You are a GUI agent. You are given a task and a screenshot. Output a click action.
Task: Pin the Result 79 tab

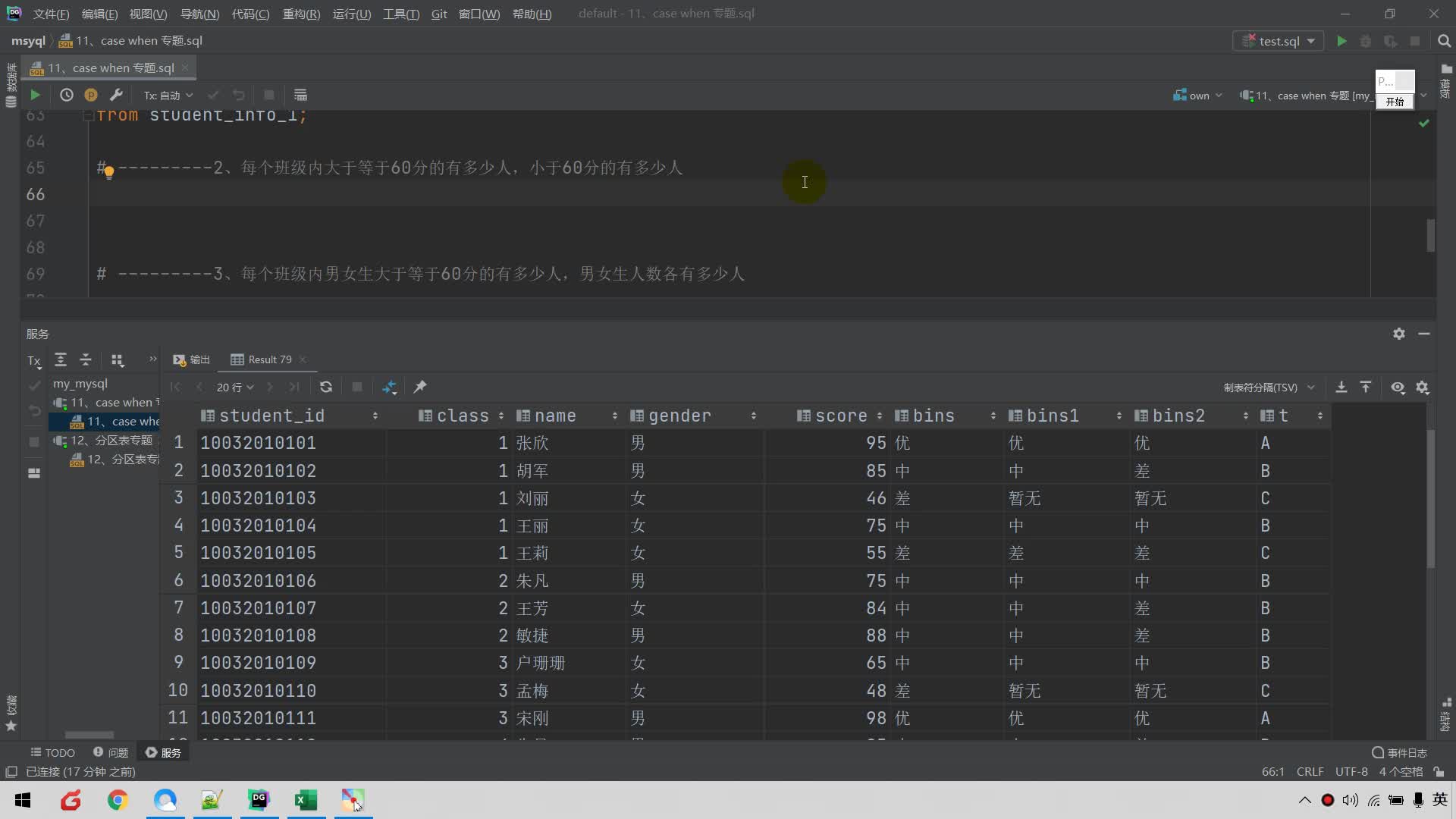pos(419,387)
